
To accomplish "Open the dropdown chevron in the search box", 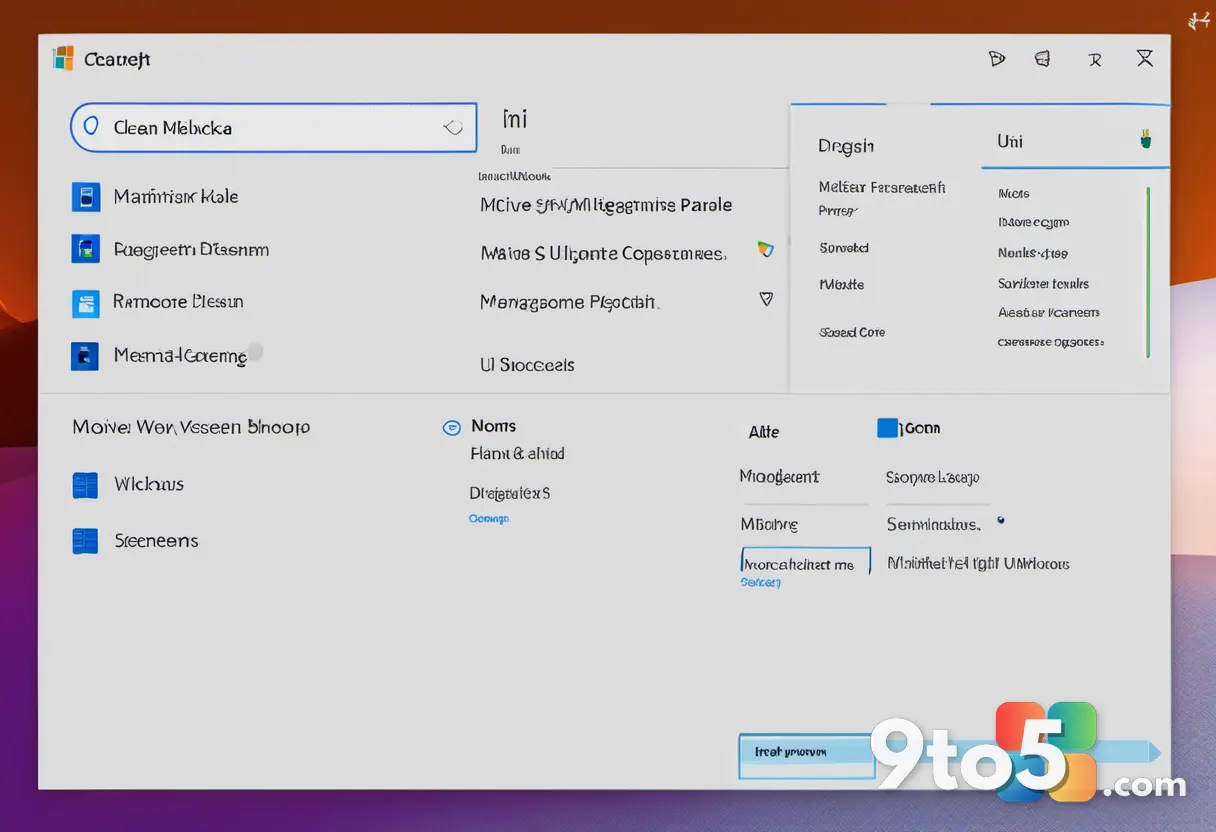I will click(453, 127).
